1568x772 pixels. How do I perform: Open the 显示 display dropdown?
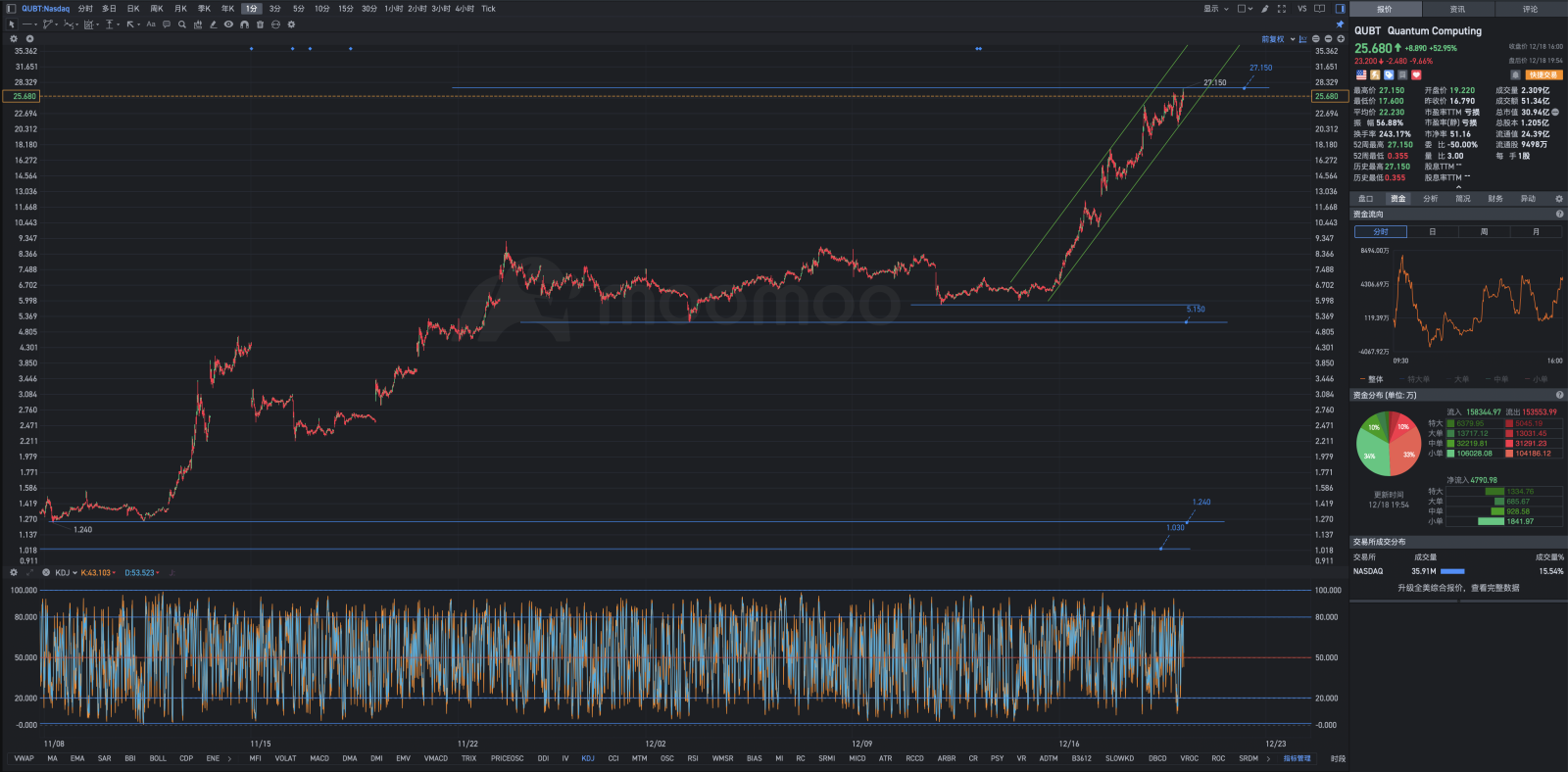[x=1215, y=9]
